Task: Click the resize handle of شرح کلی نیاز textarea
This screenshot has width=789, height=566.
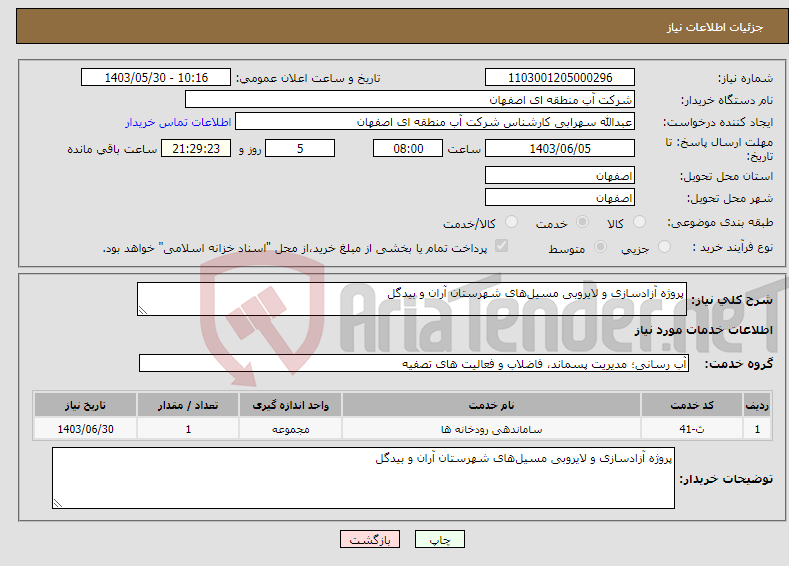Action: click(142, 310)
